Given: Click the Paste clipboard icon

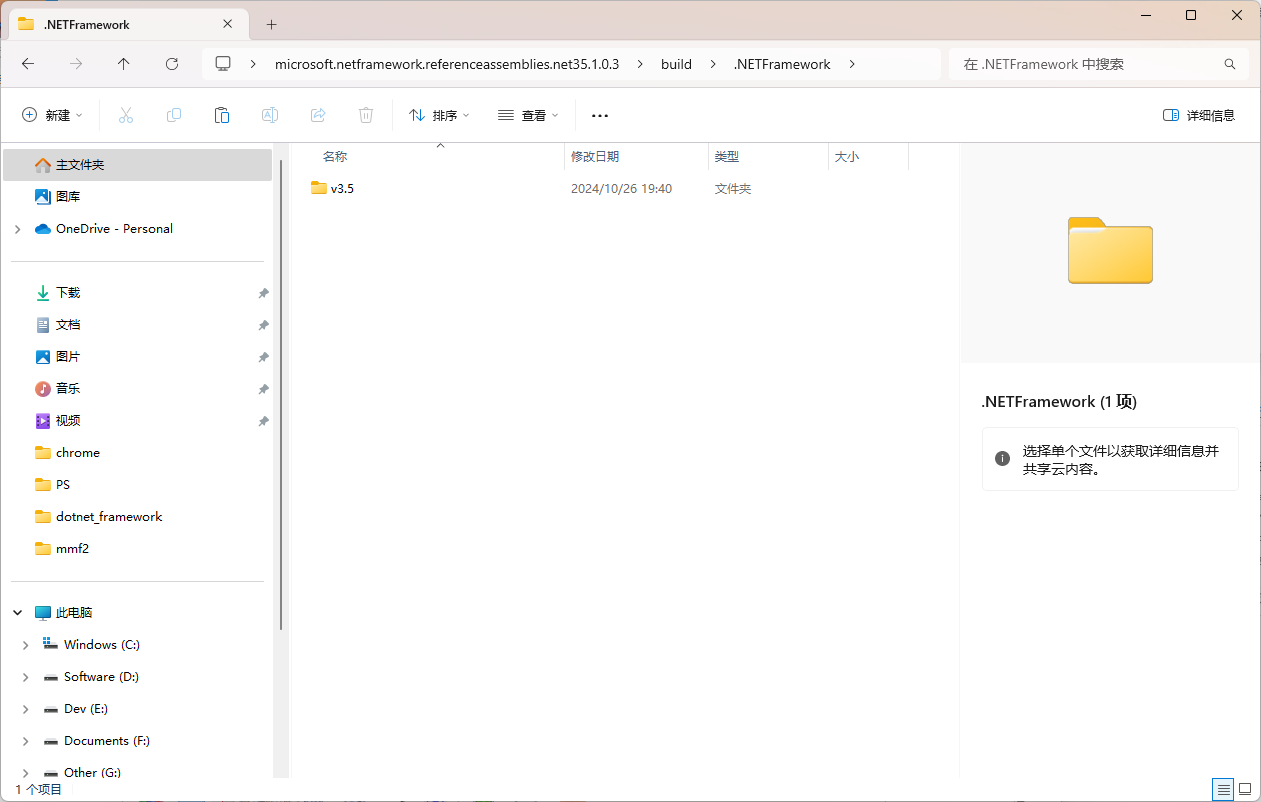Looking at the screenshot, I should pyautogui.click(x=222, y=115).
